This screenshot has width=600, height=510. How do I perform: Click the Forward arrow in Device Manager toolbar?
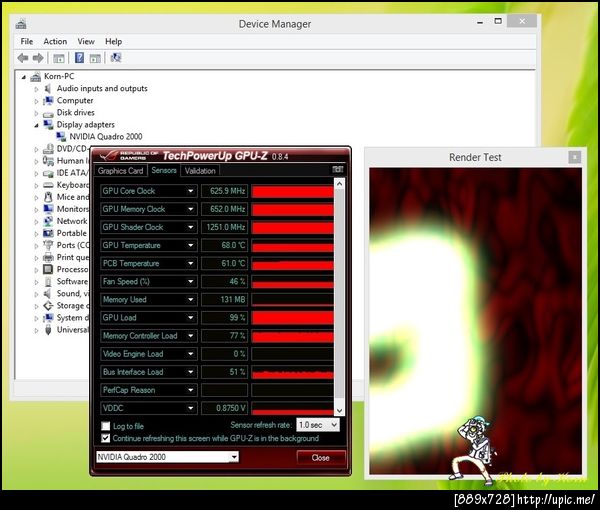tap(38, 58)
